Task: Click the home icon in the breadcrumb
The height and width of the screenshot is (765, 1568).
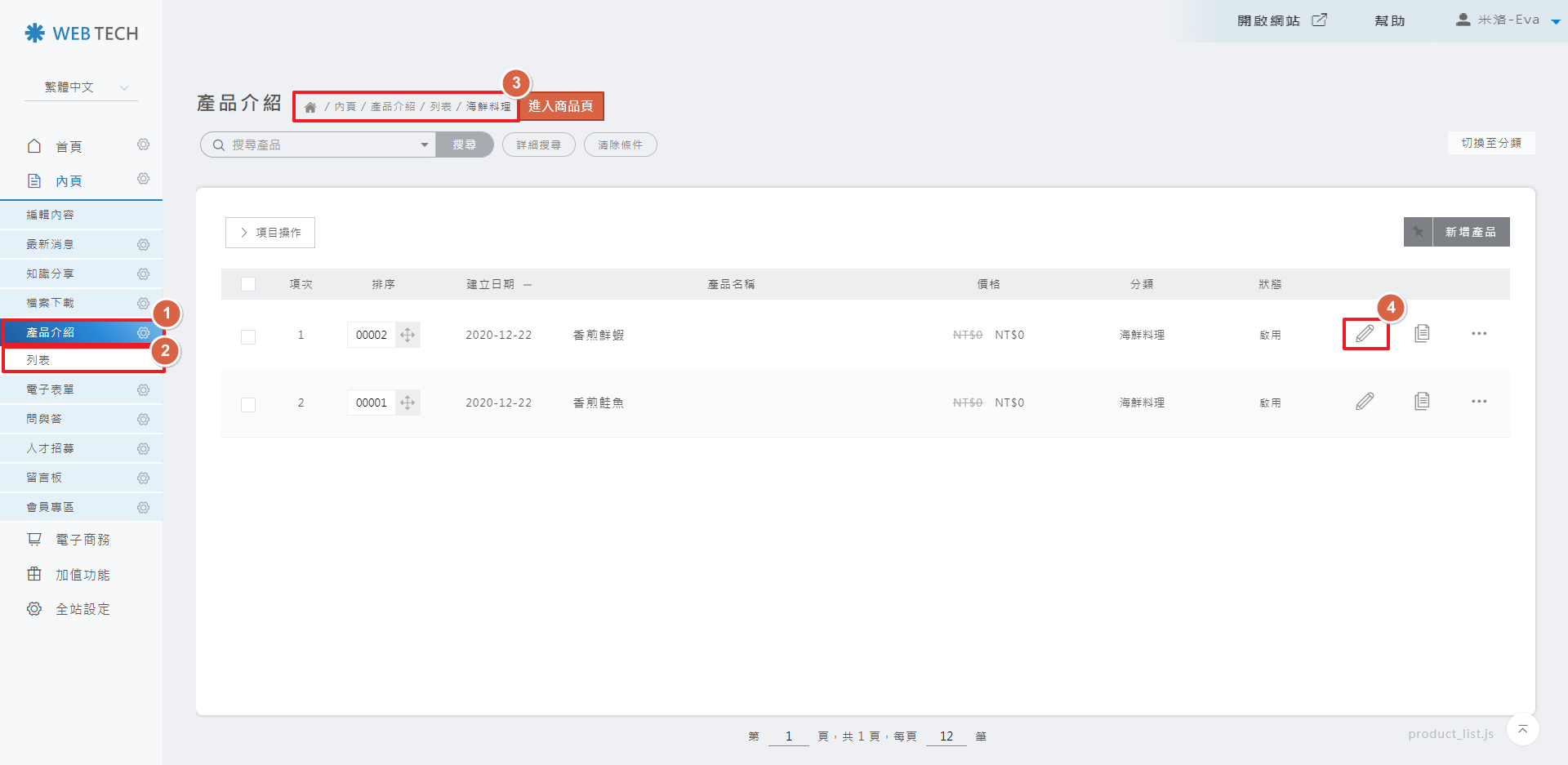Action: [310, 107]
